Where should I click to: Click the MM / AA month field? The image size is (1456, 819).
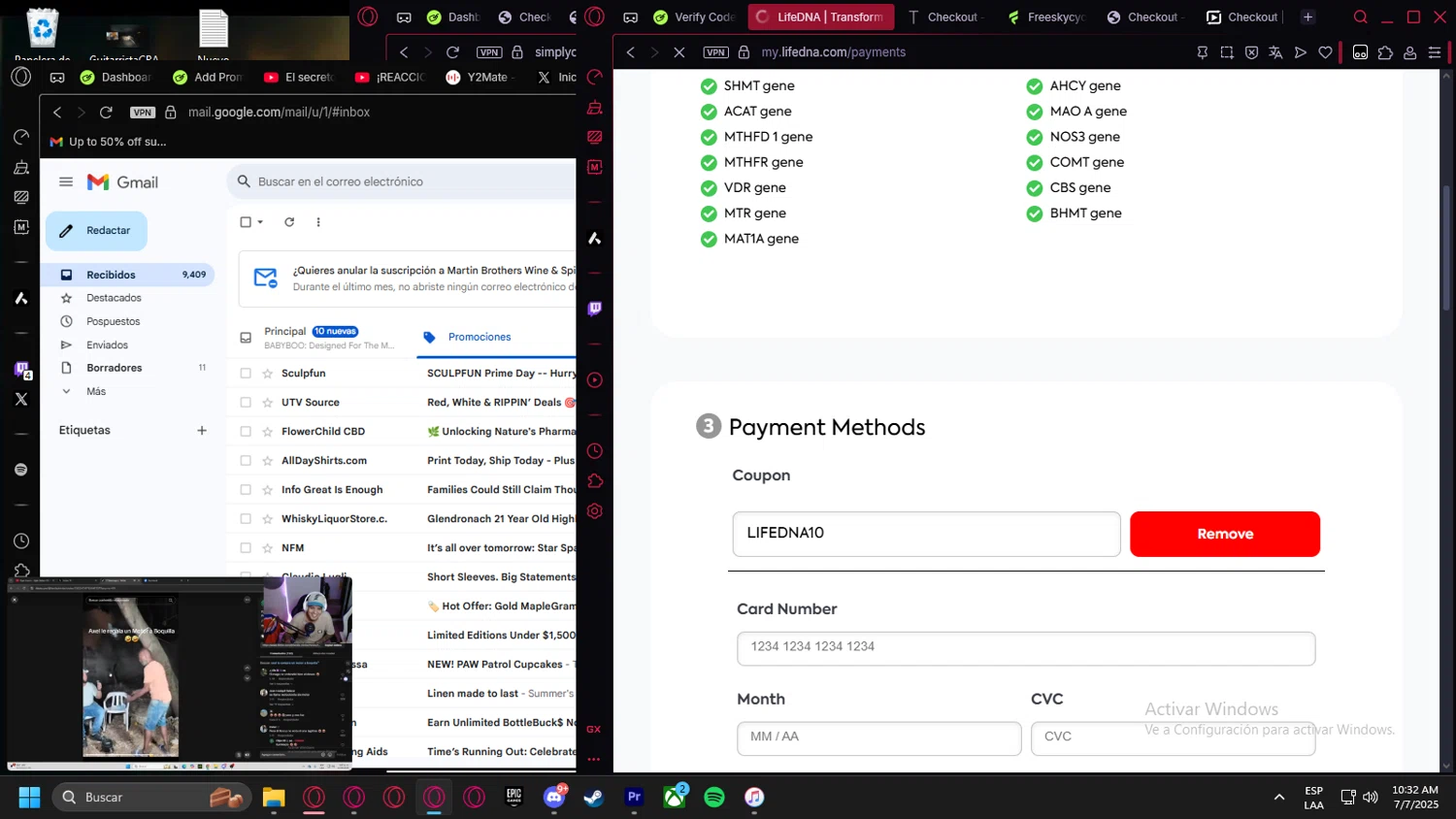pos(879,738)
